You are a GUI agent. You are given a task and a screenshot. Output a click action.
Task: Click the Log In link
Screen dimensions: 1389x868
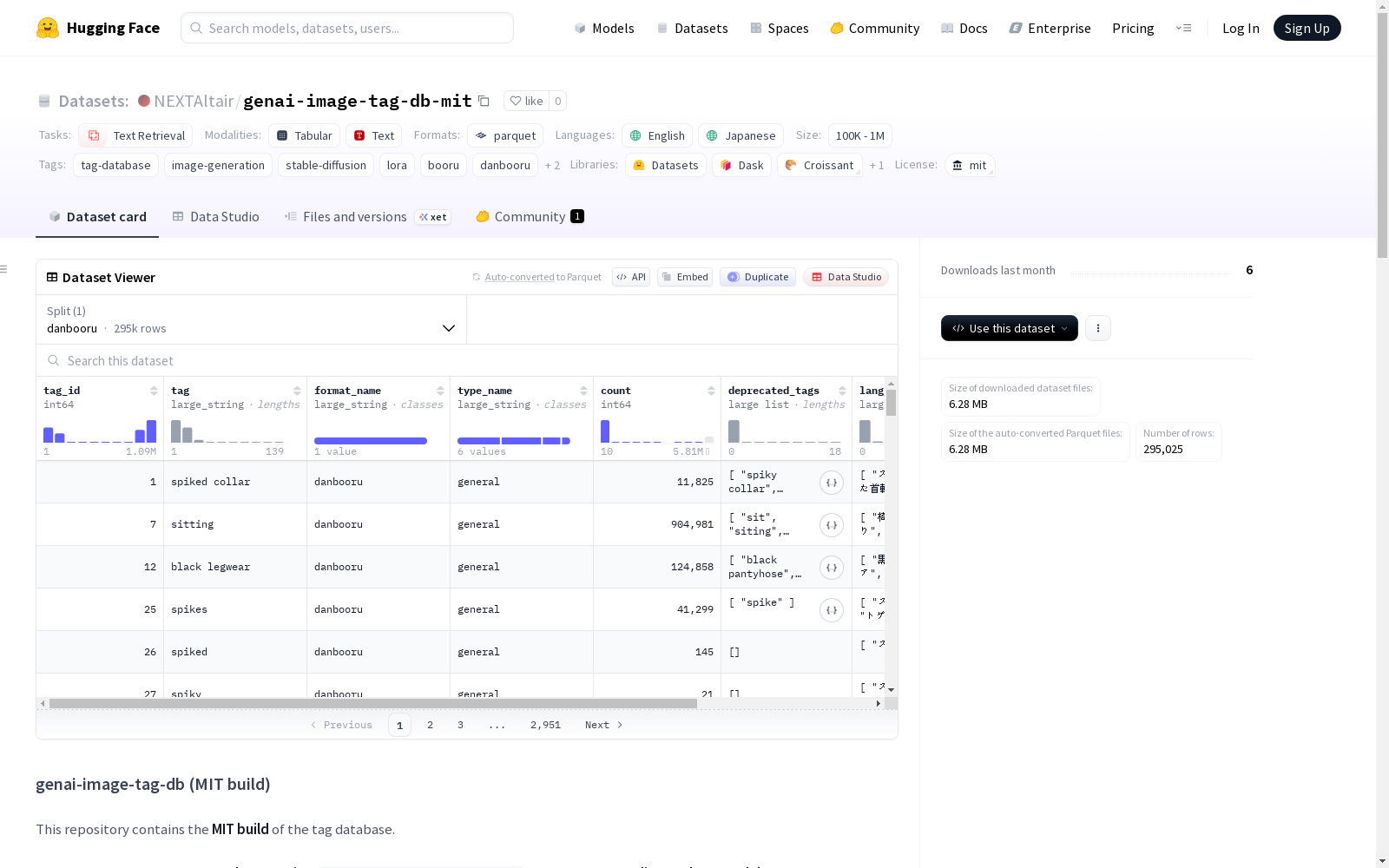click(1241, 28)
